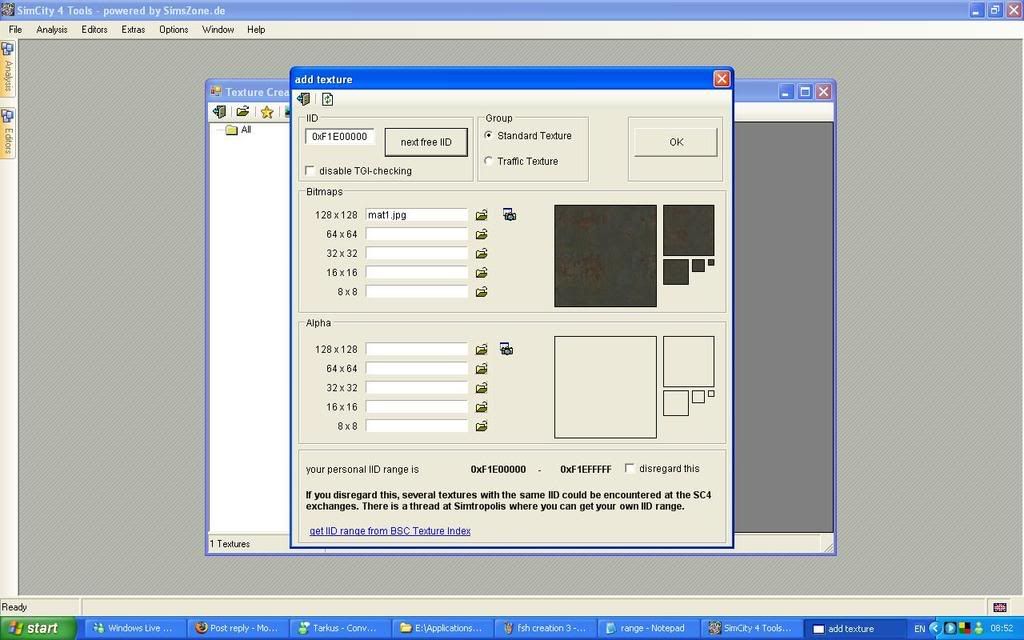Screen dimensions: 1024x640
Task: Select the Traffic Texture radio button
Action: (x=488, y=161)
